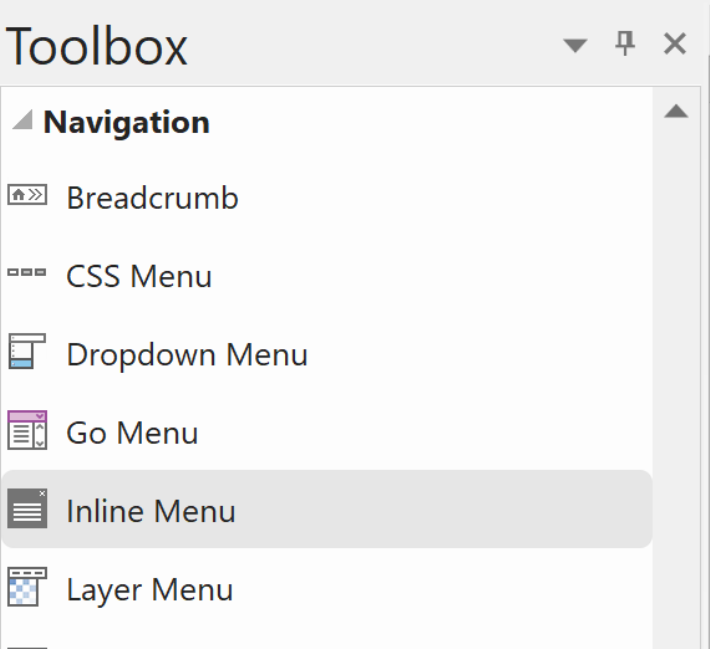Click the Go Menu icon
The image size is (711, 650).
[27, 431]
